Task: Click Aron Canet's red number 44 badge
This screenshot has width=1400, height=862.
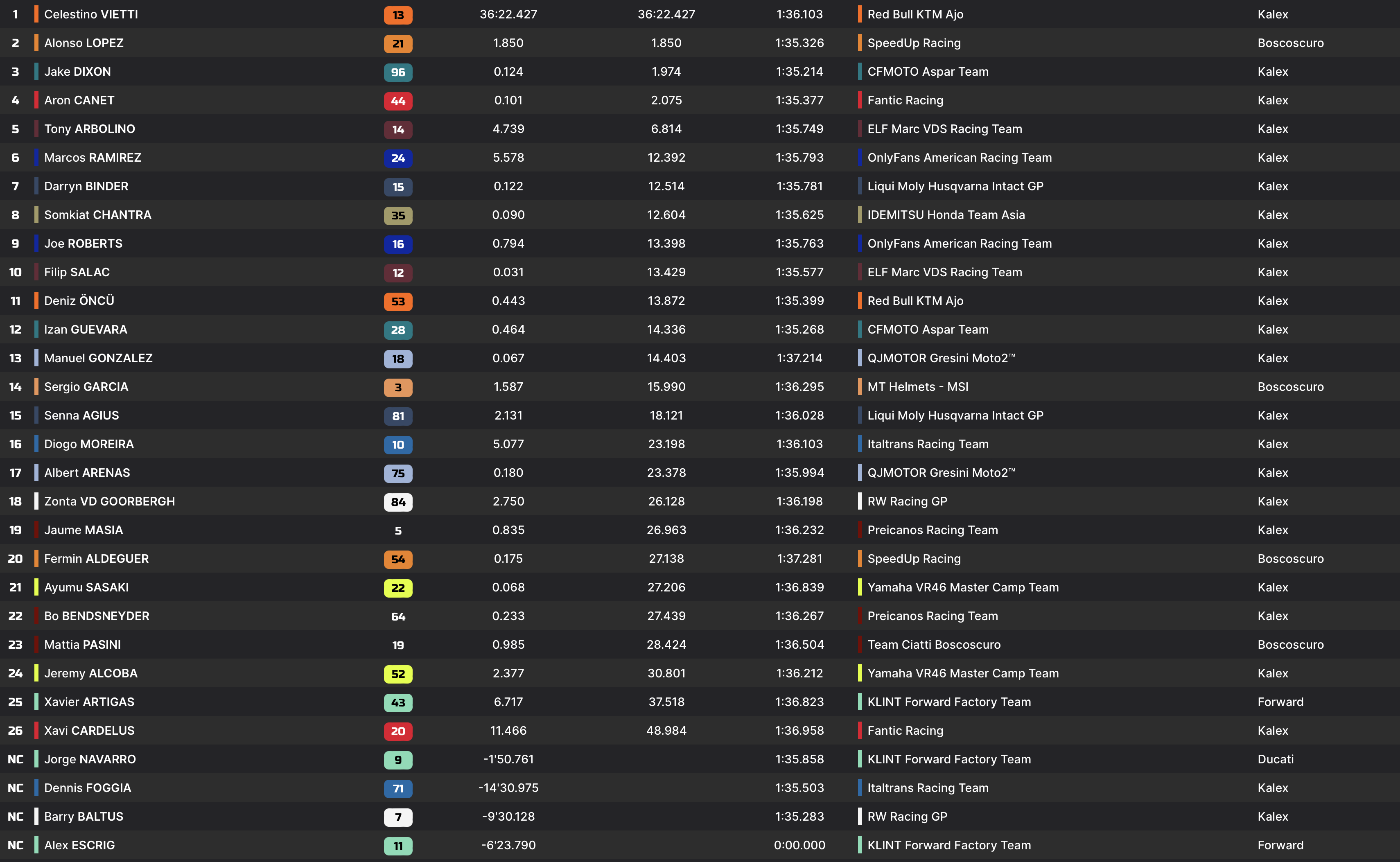Action: [x=398, y=101]
